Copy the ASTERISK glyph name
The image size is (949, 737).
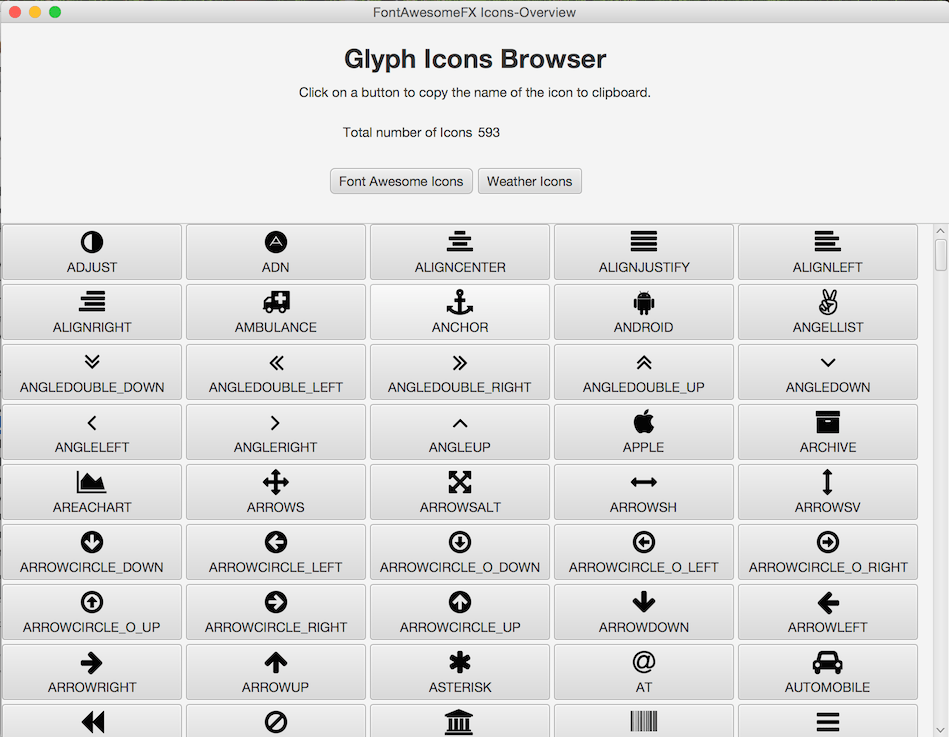460,672
